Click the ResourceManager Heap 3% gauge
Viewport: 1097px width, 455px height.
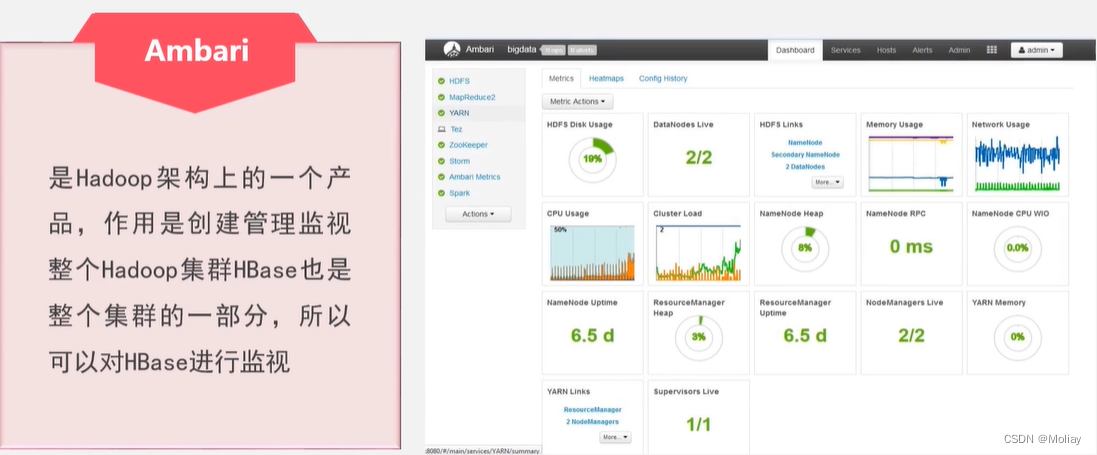698,337
